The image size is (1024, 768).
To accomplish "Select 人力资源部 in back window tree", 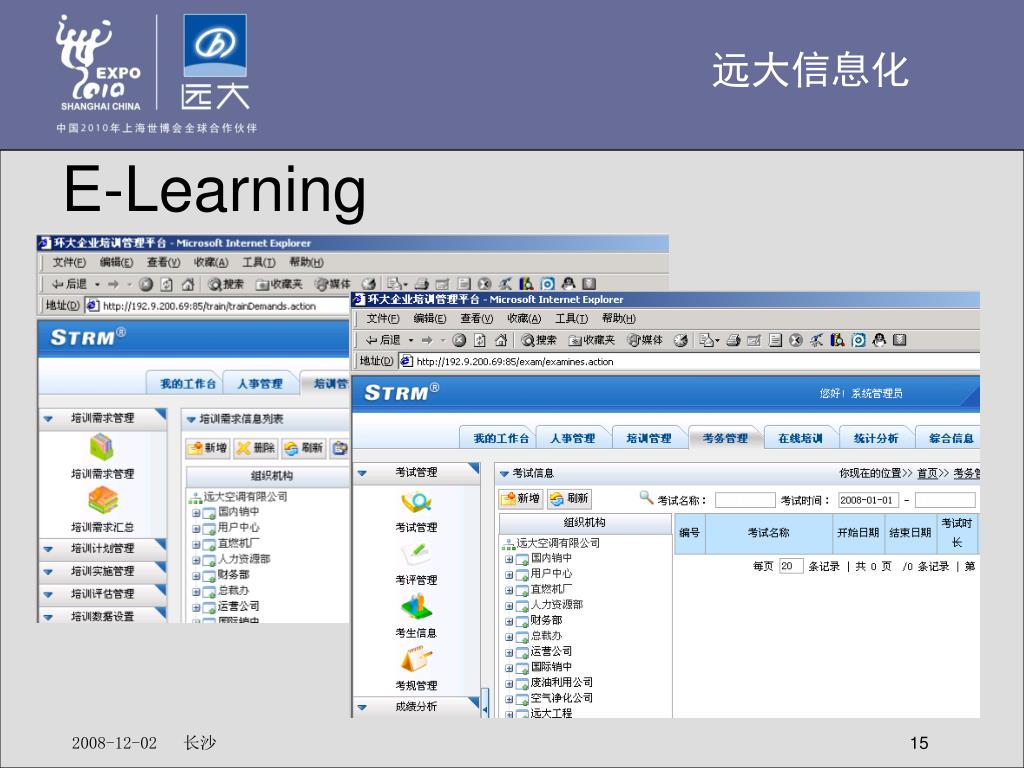I will (x=244, y=559).
